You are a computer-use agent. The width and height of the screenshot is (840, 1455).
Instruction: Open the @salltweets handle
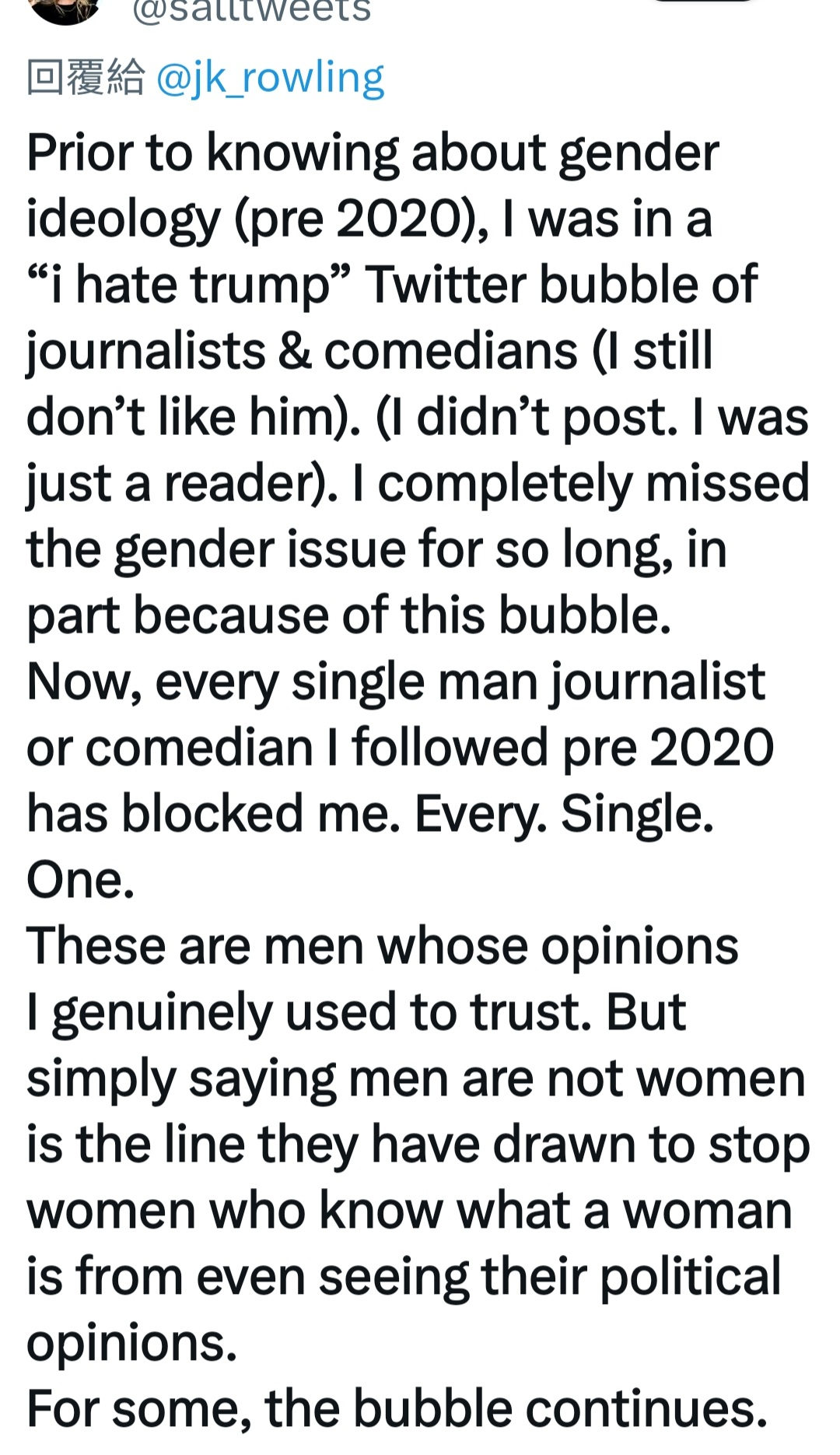tap(251, 11)
